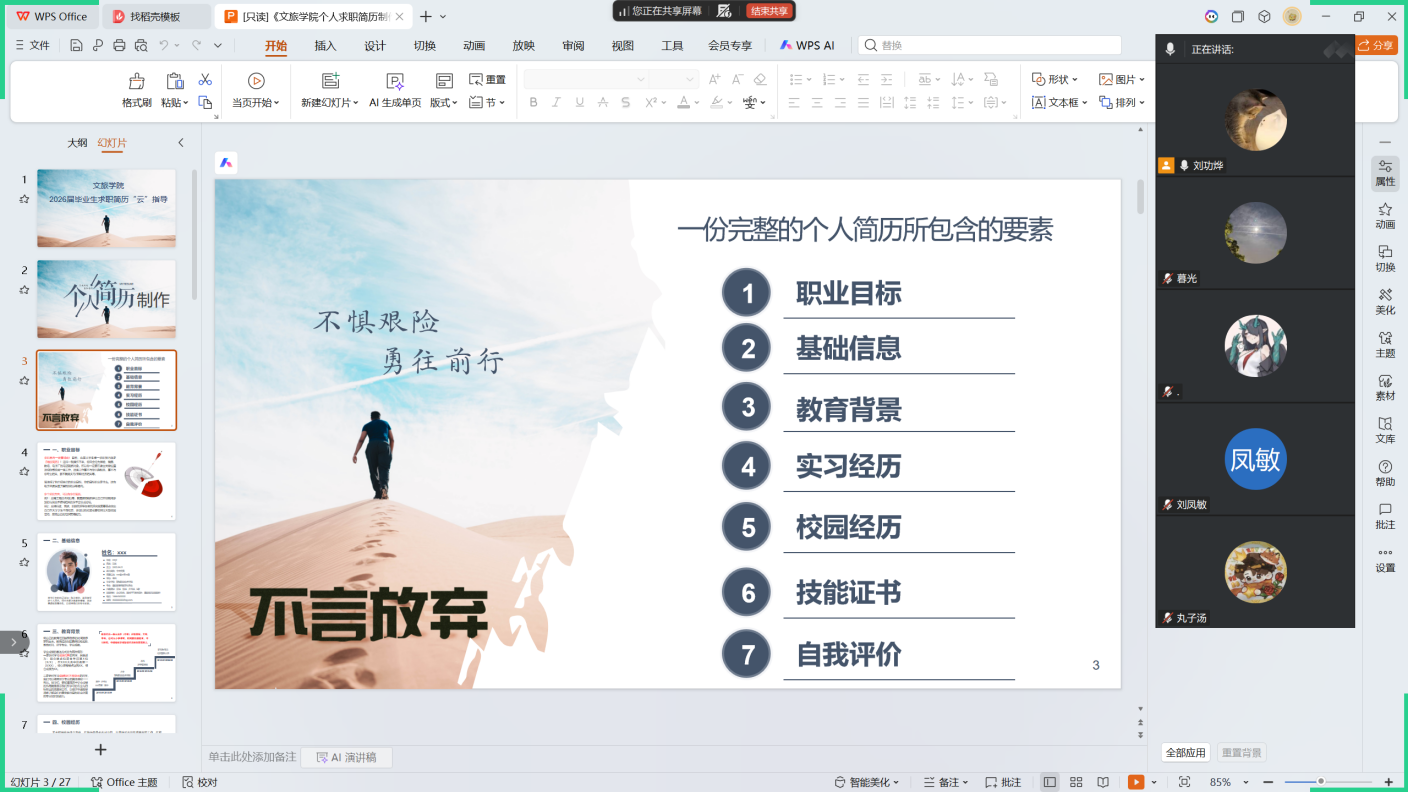Screen dimensions: 1408x792
Task: Open the 插入 ribbon tab
Action: (325, 45)
